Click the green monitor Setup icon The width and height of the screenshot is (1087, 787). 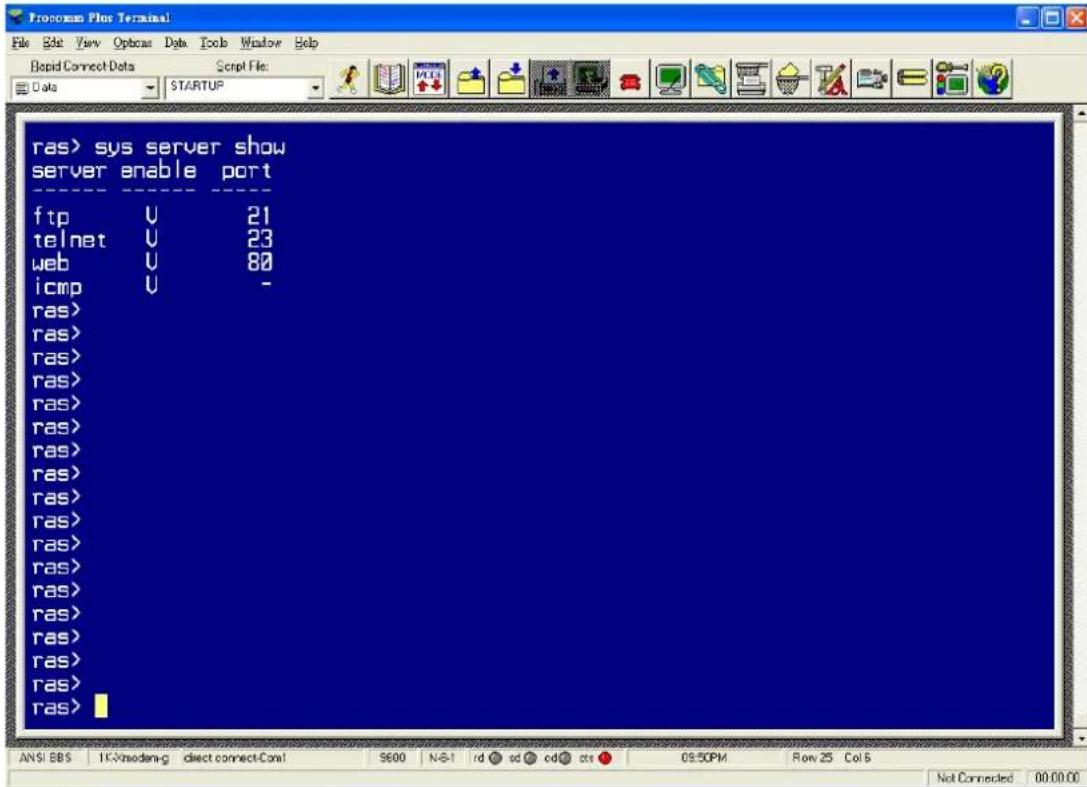[670, 79]
